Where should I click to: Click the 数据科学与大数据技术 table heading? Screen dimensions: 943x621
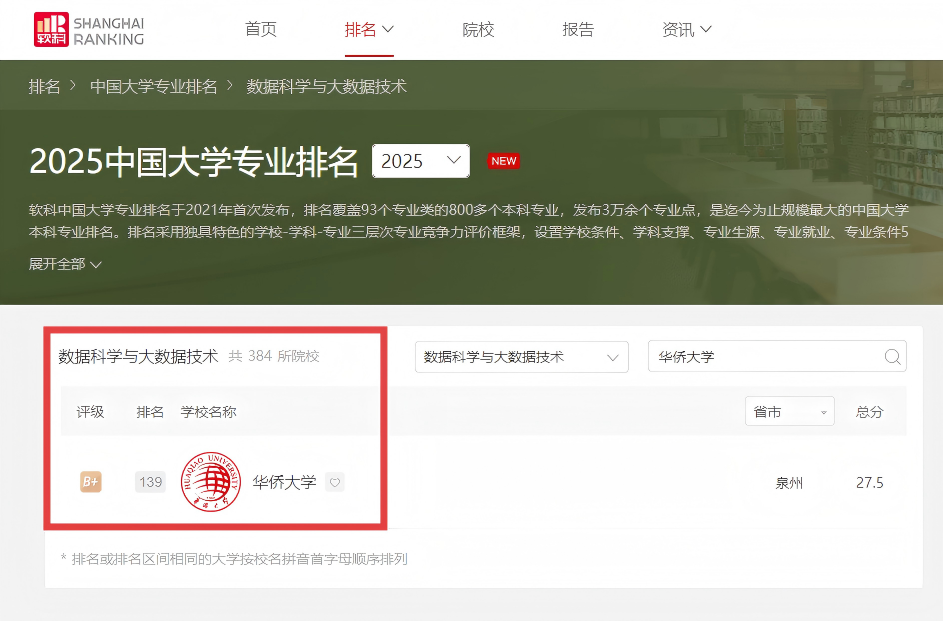[138, 356]
